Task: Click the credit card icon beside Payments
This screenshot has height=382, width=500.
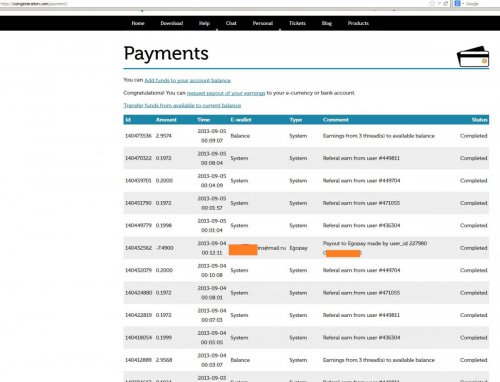Action: coord(473,56)
